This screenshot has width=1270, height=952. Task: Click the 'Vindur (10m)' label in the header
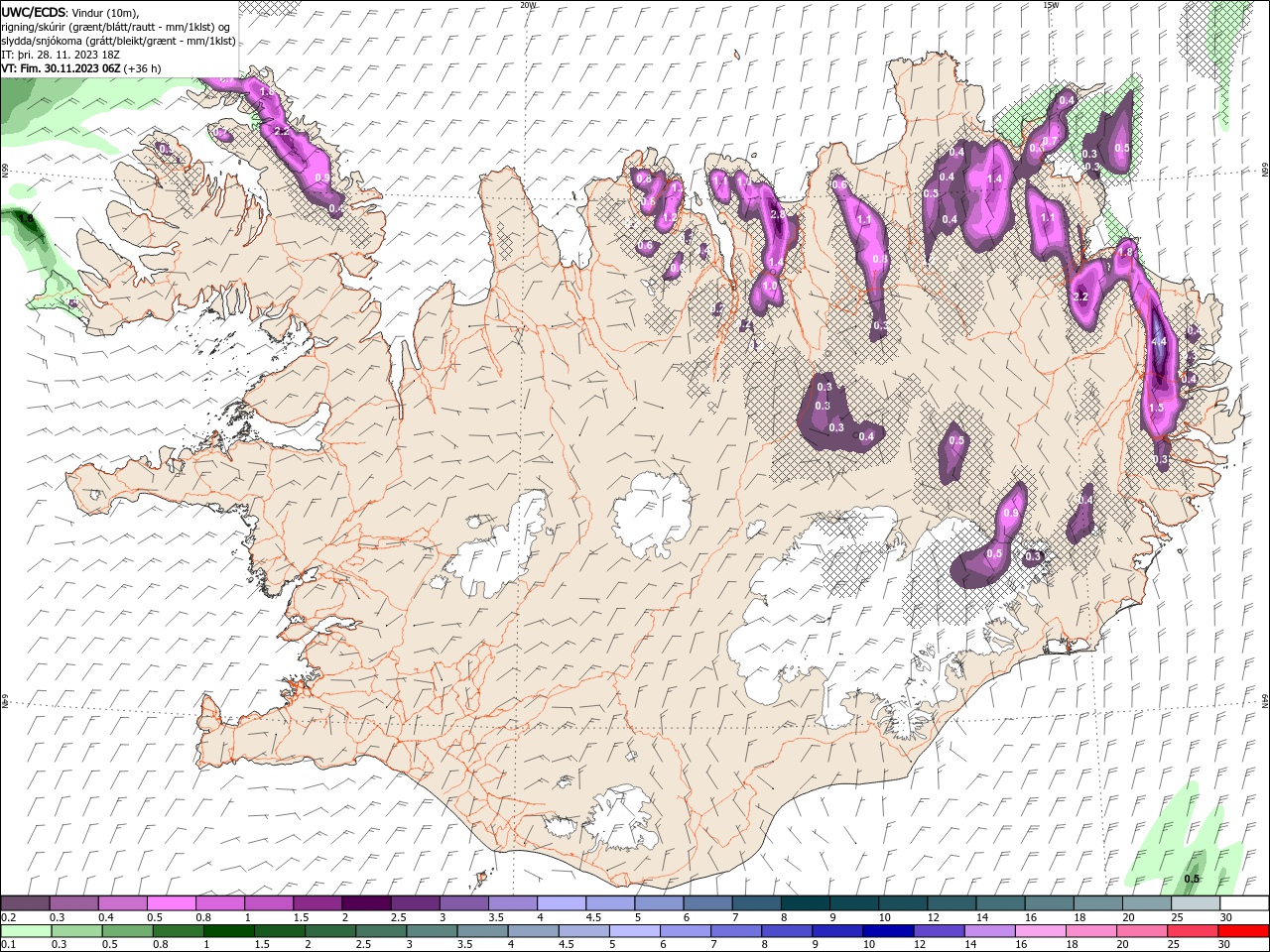106,12
